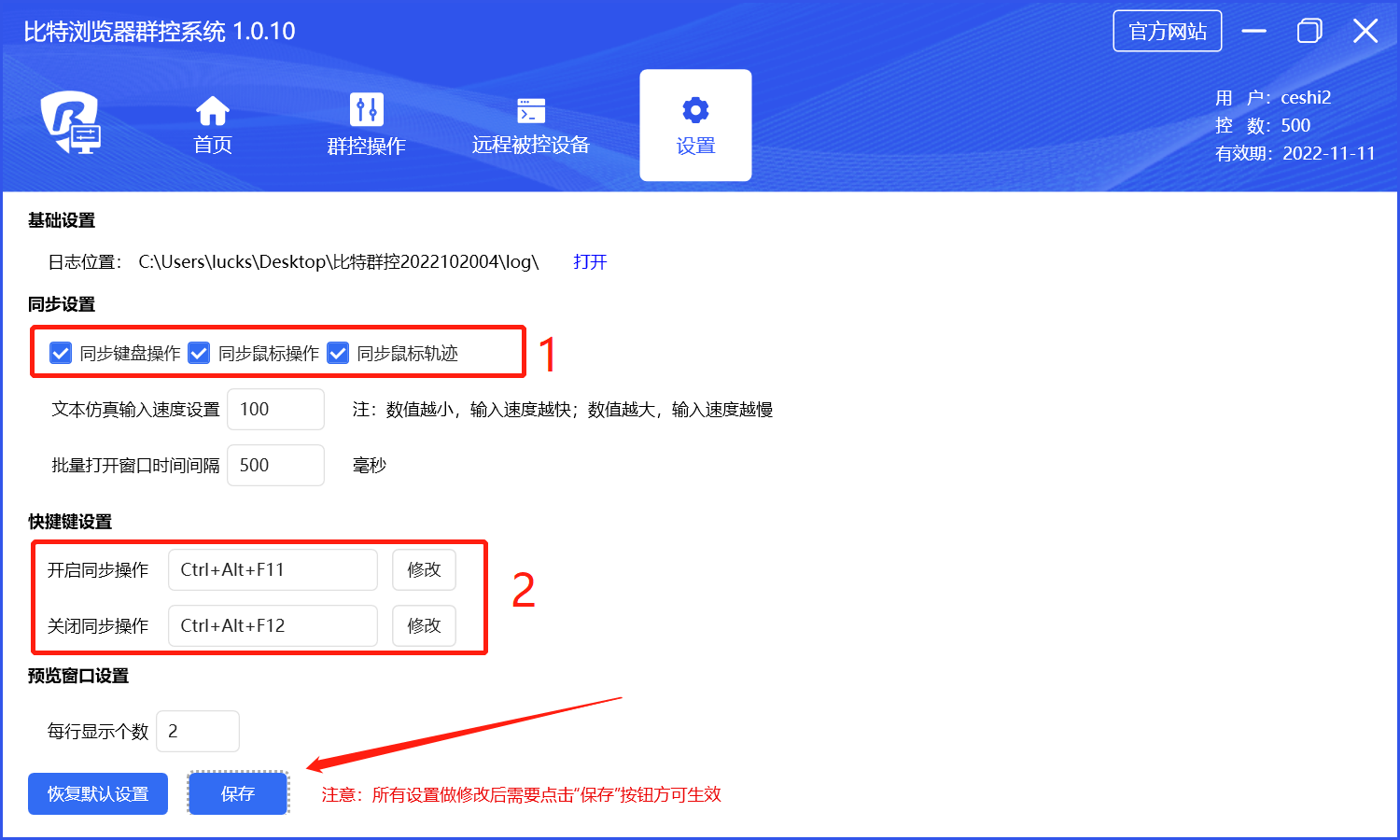Click the 打开 log folder link
This screenshot has width=1400, height=840.
(590, 262)
